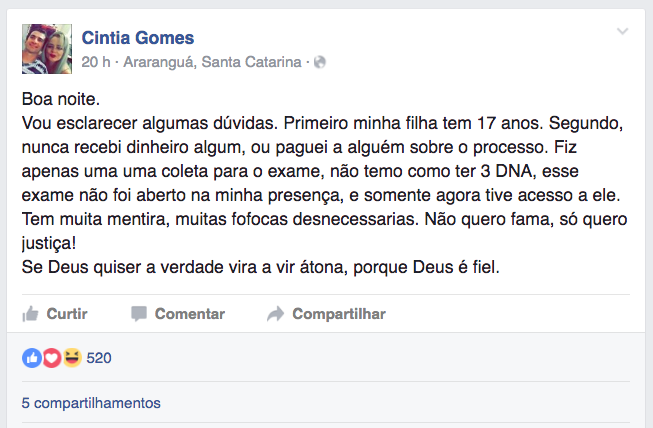The image size is (653, 428).
Task: Click the blue Like reaction icon
Action: (x=31, y=357)
